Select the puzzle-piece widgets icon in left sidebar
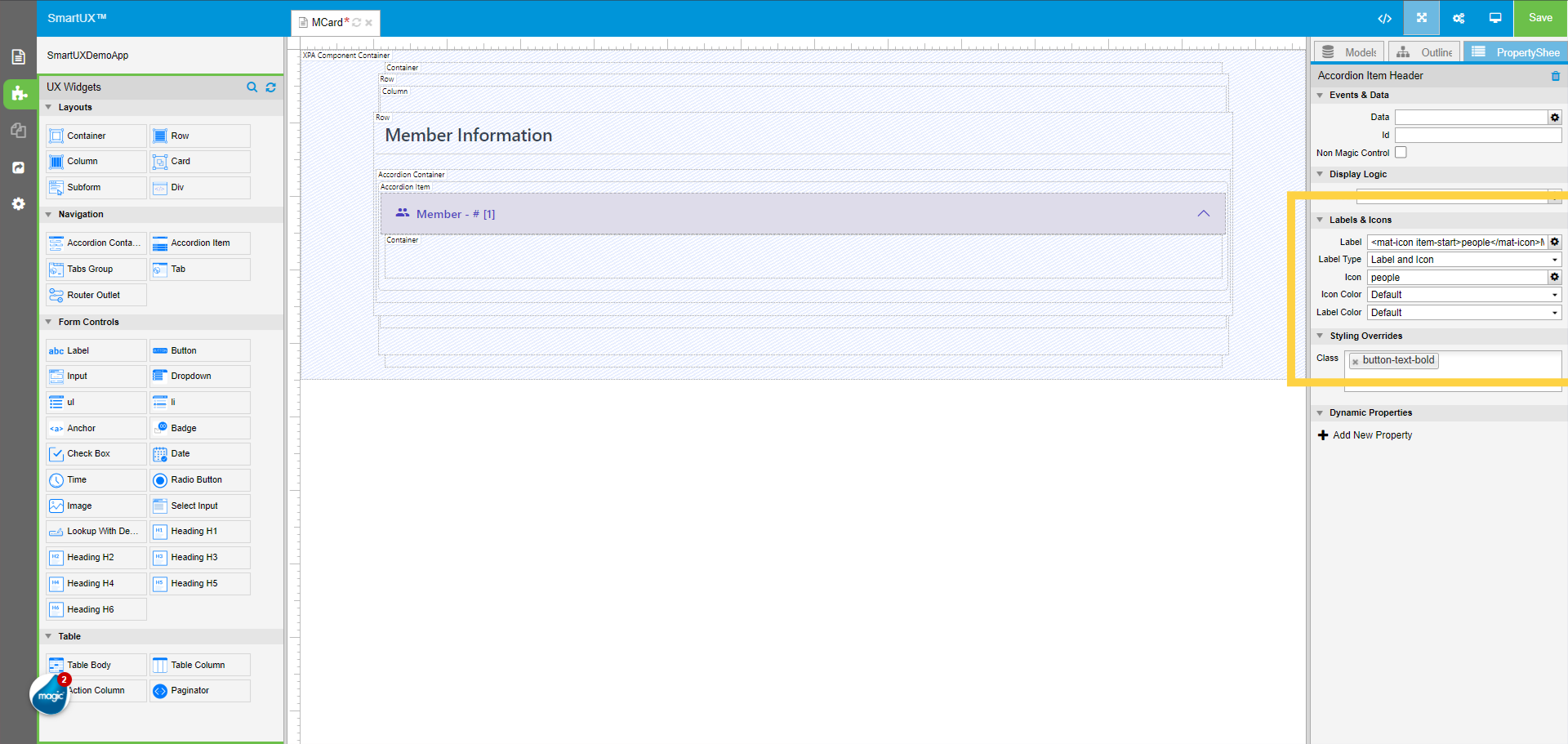 (18, 94)
